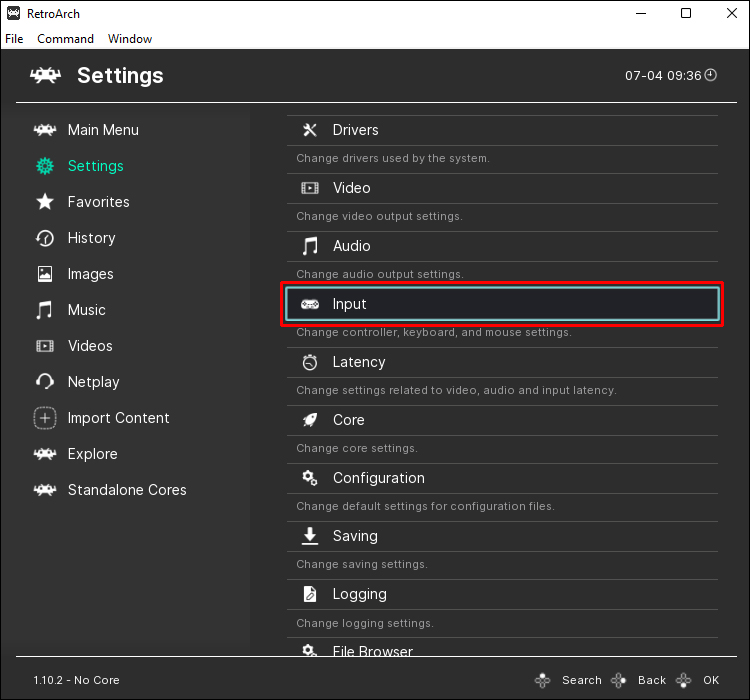Click the Latency stopwatch icon
750x700 pixels.
(310, 362)
